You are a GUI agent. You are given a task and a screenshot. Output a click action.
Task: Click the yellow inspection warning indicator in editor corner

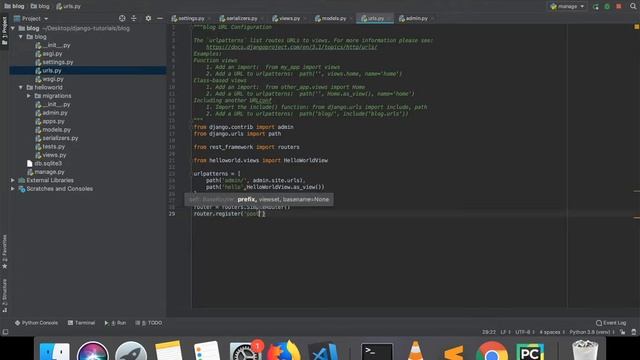pos(636,27)
